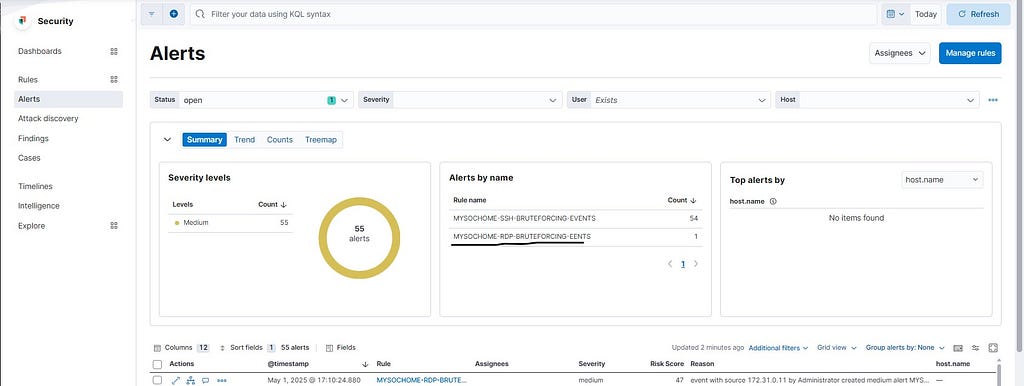1024x386 pixels.
Task: Click the KQL filter search field
Action: 533,14
